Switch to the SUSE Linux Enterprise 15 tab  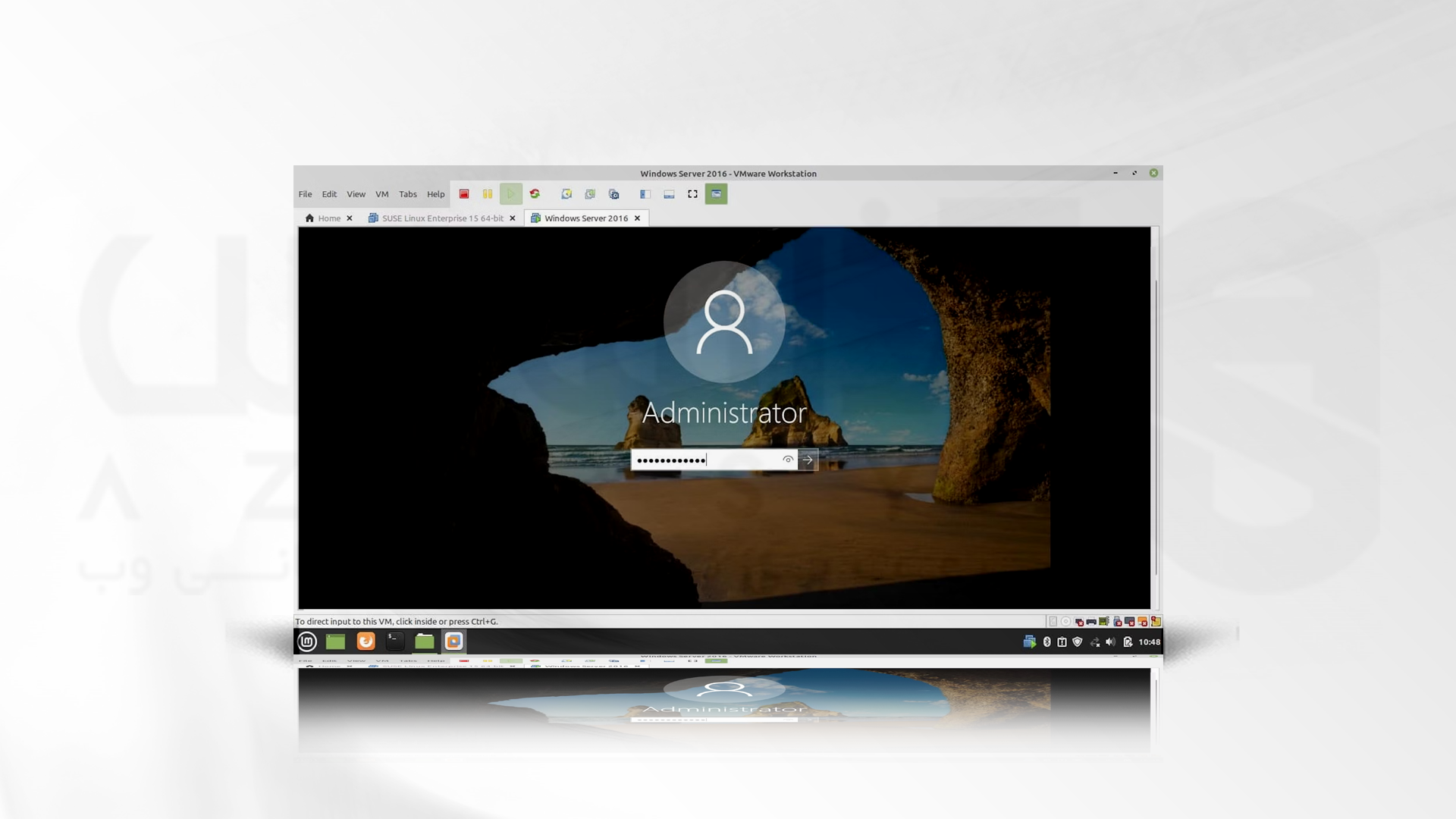442,218
